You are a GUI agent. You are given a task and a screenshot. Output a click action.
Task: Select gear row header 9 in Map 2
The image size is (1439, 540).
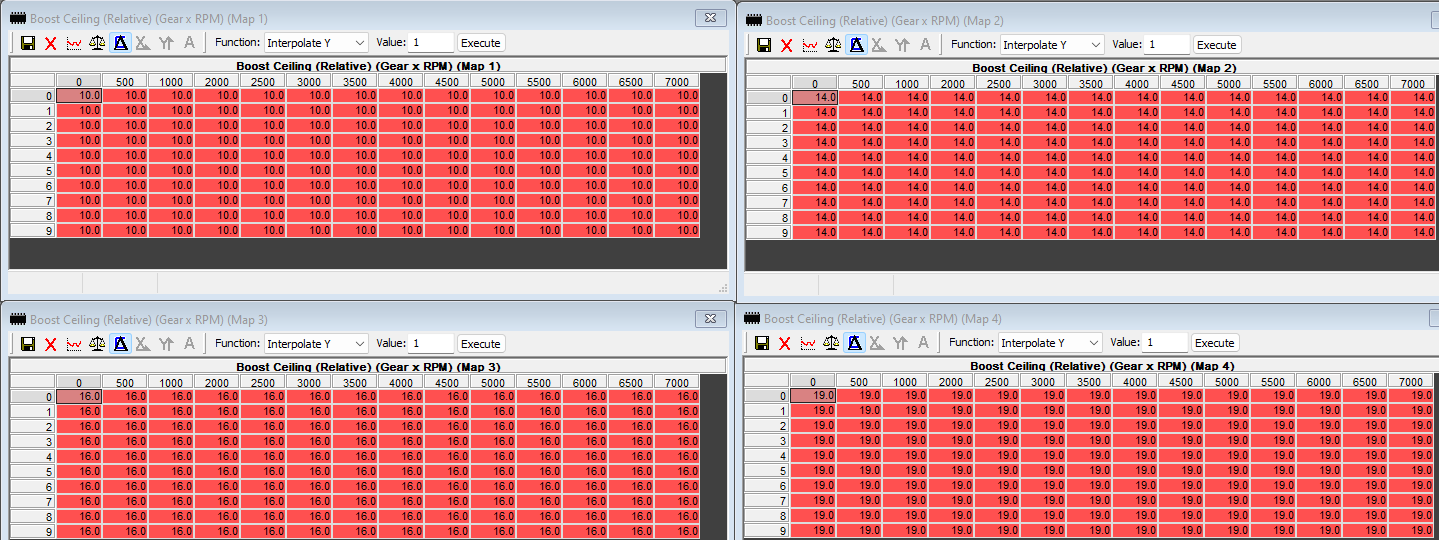[768, 233]
